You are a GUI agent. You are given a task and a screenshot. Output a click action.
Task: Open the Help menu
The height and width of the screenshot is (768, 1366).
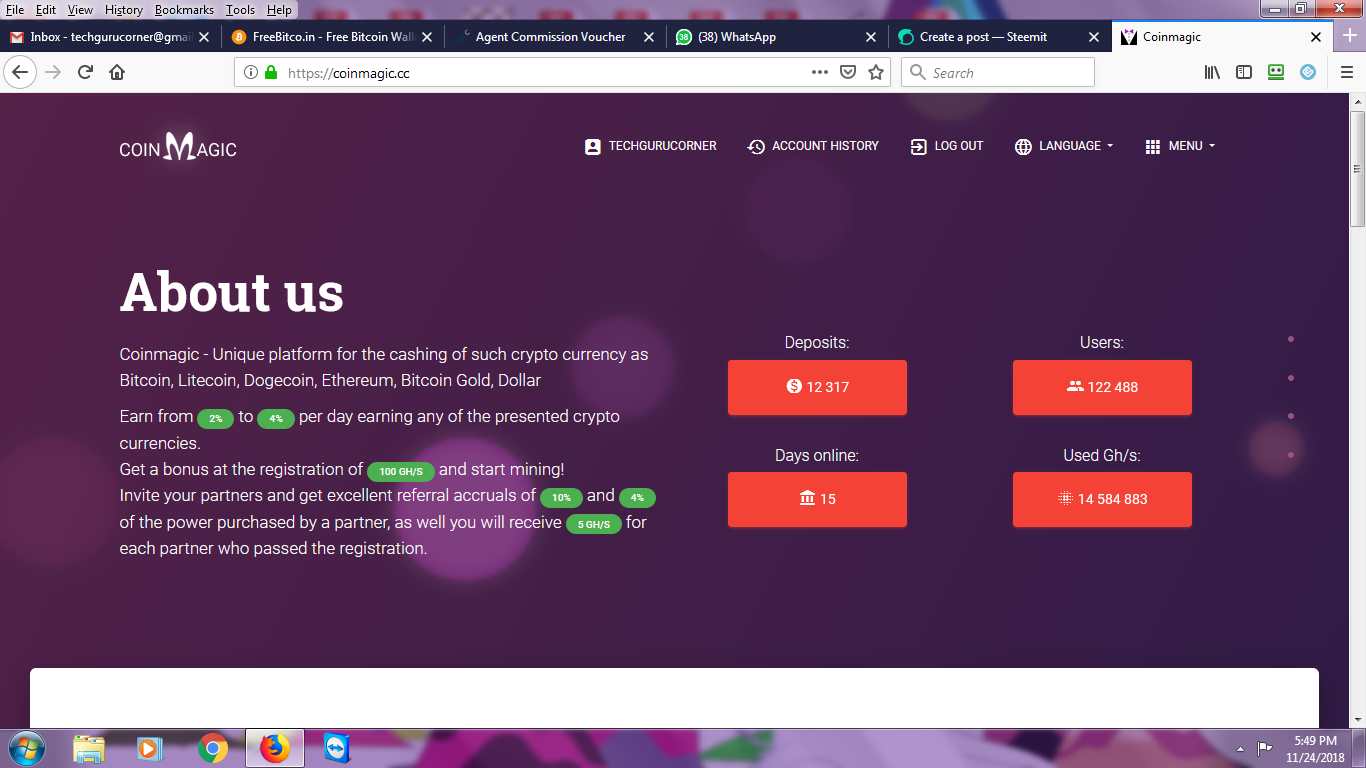279,9
